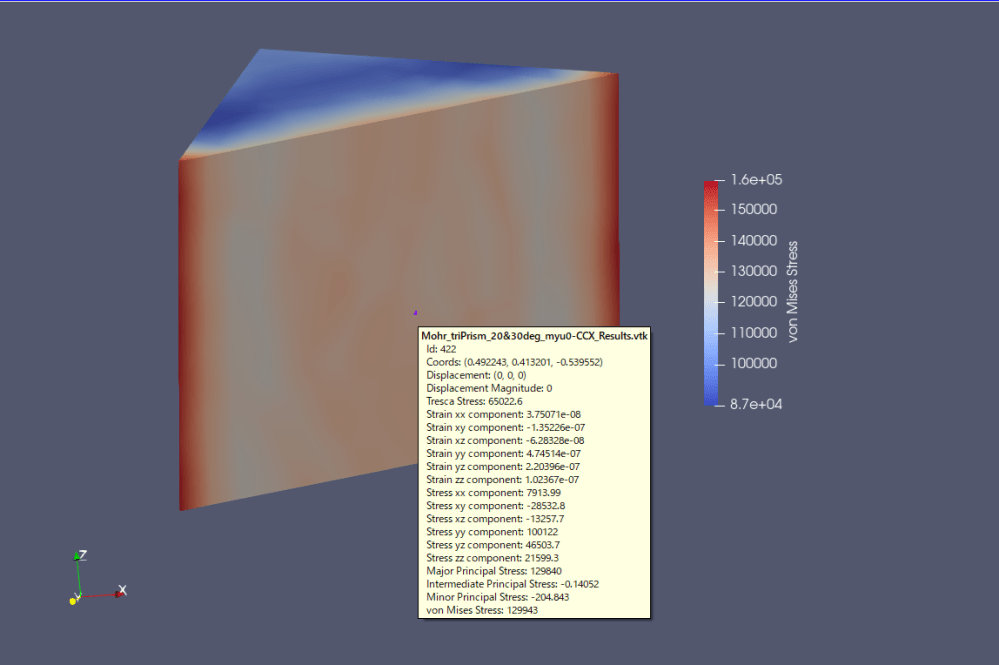Click the Coords line in the tooltip
Image resolution: width=999 pixels, height=665 pixels.
pyautogui.click(x=514, y=362)
